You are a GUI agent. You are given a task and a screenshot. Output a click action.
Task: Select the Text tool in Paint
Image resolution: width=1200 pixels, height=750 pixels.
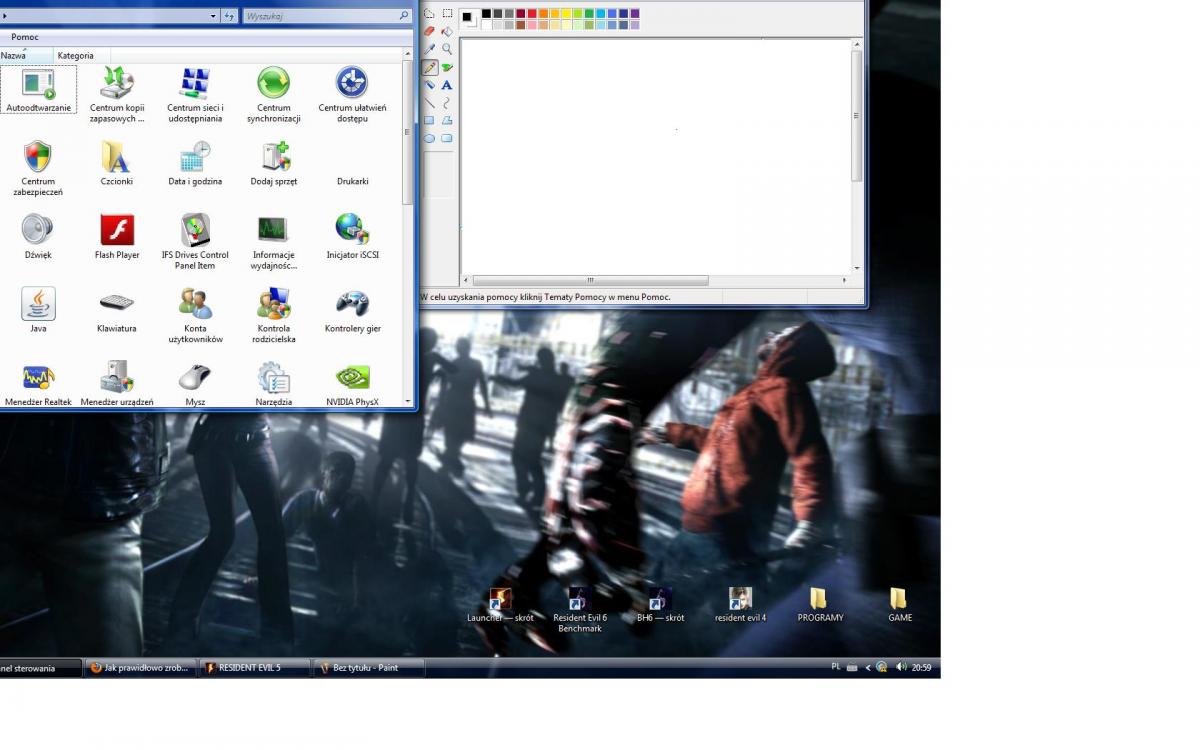447,85
